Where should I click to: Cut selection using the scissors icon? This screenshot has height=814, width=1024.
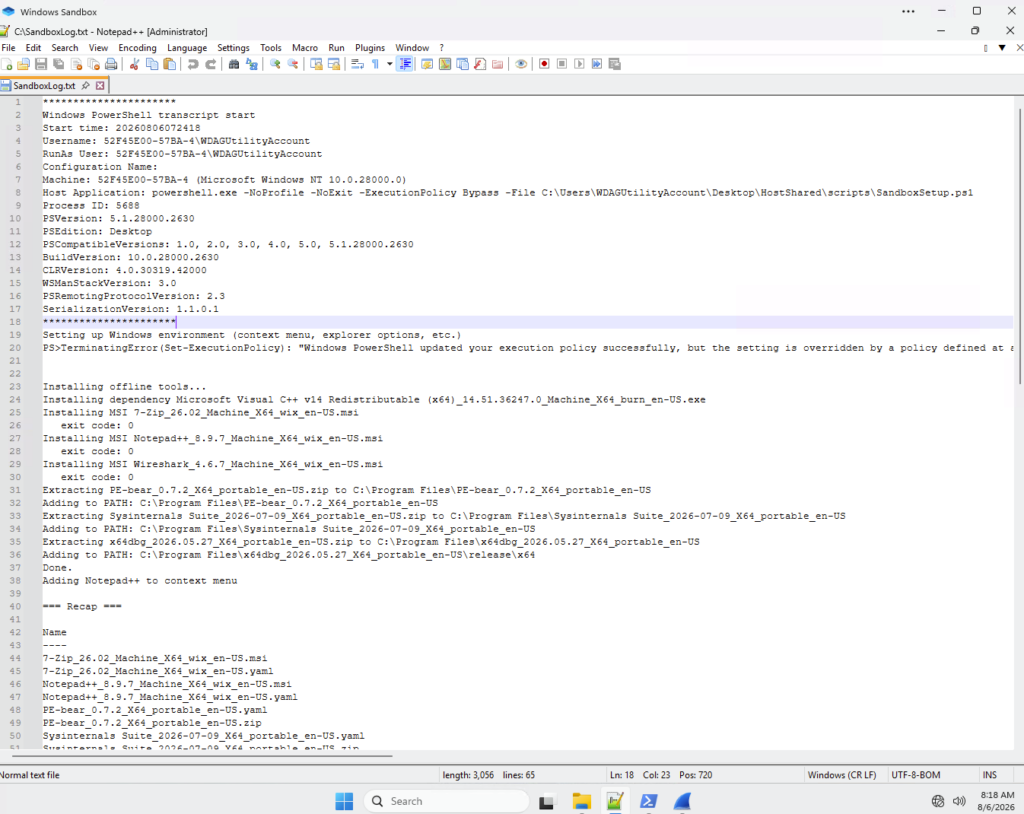click(x=134, y=64)
